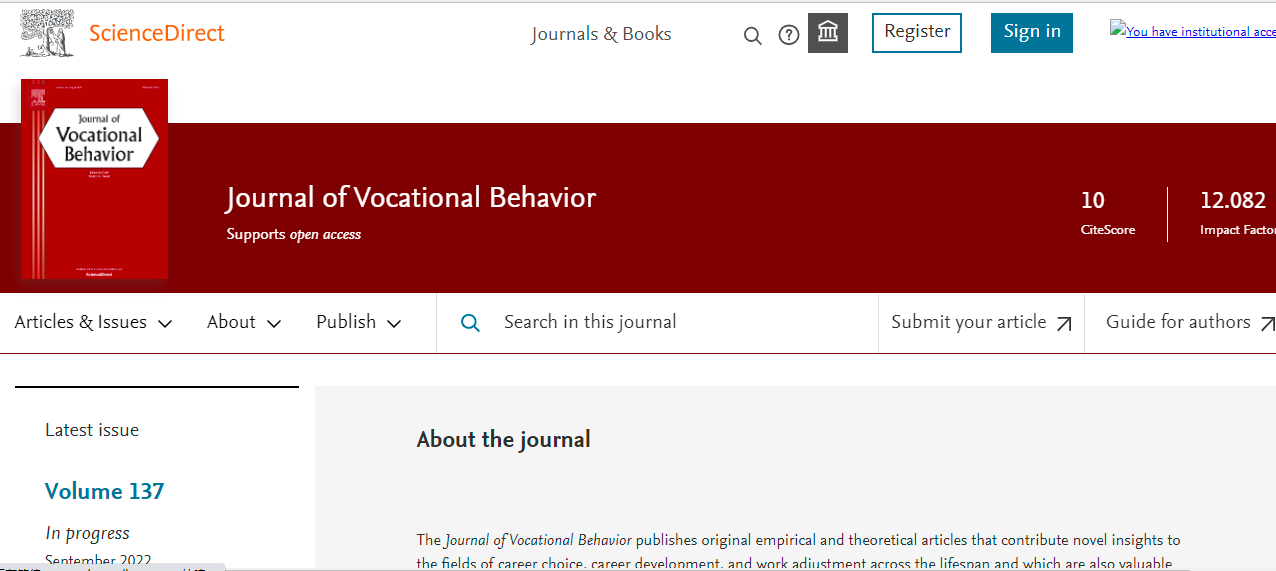The width and height of the screenshot is (1276, 571).
Task: Click the magnifying glass search icon in header
Action: (753, 36)
